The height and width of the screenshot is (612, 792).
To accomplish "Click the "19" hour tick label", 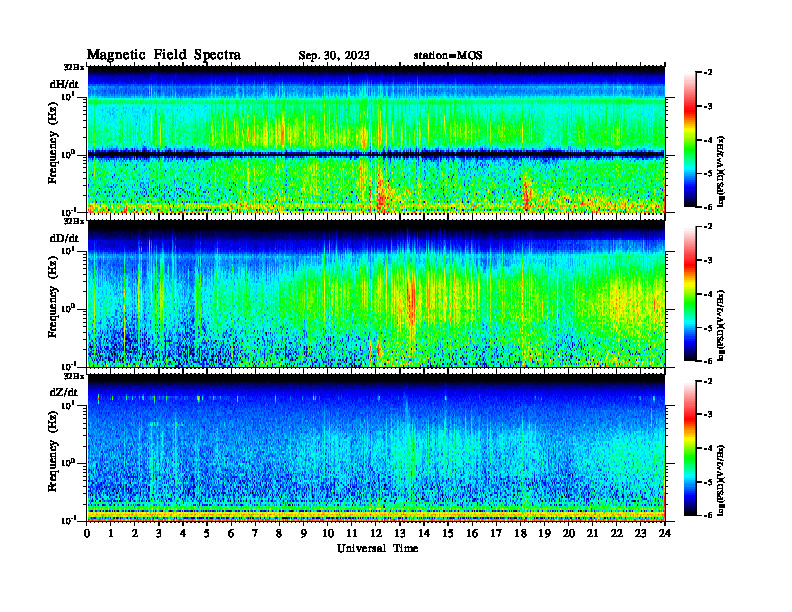I will [544, 534].
